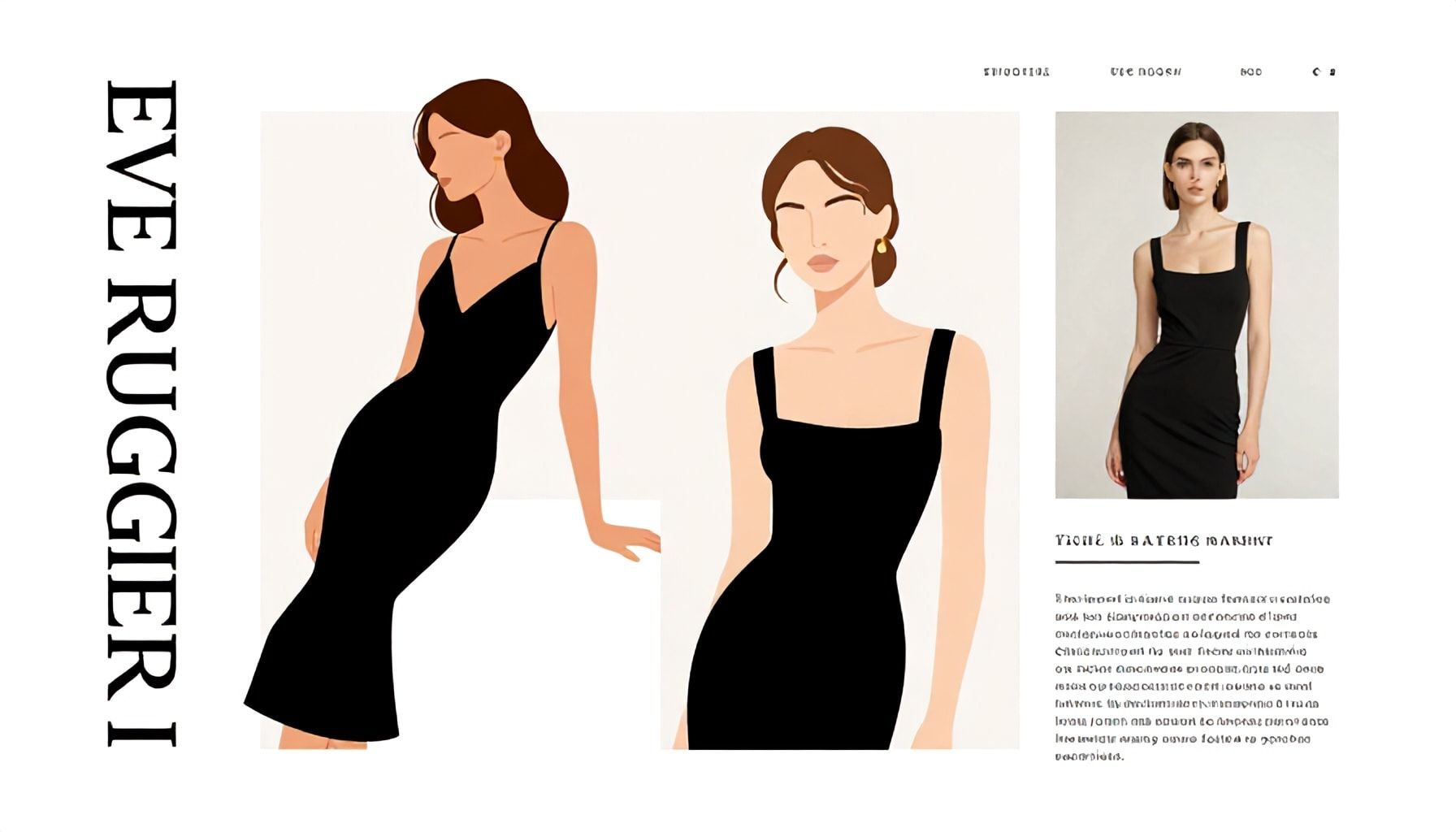Click the description paragraph under the heading
This screenshot has height=832, width=1456.
coord(1191,677)
